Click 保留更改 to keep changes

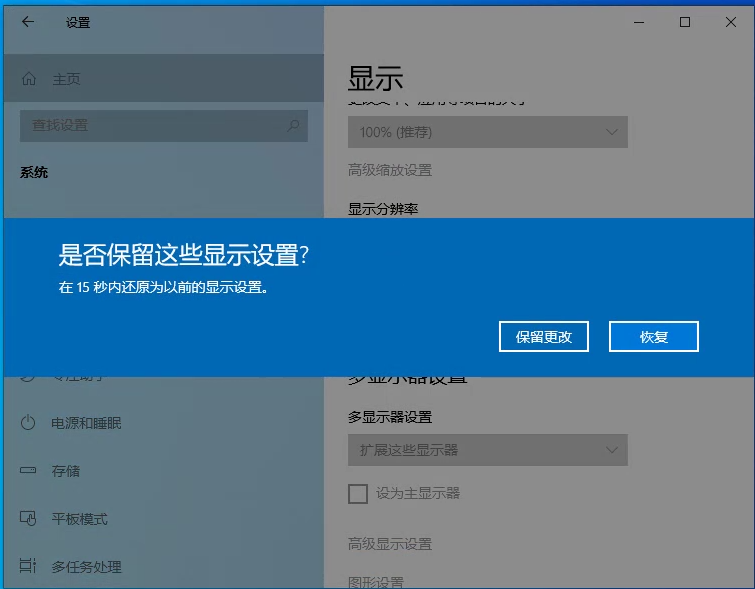[x=544, y=337]
